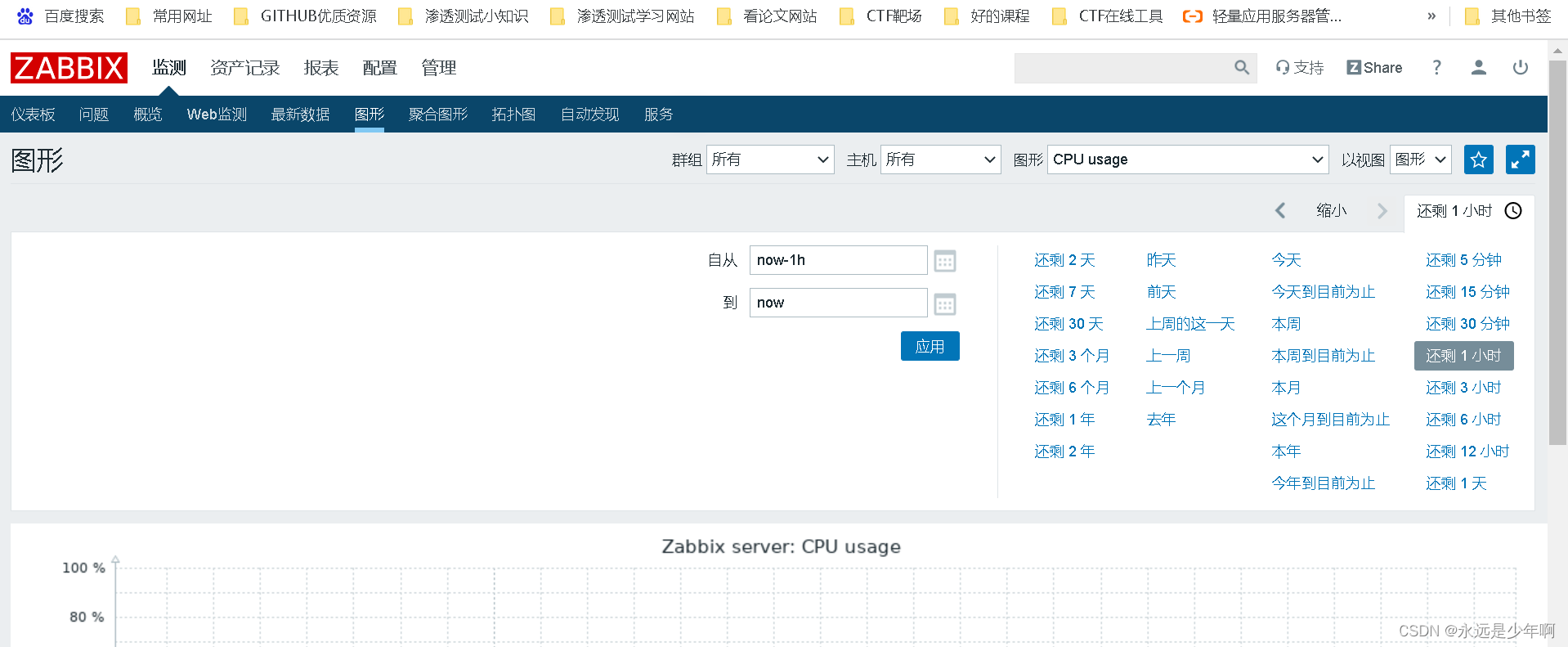Open the 群组 dropdown
Image resolution: width=1568 pixels, height=647 pixels.
(x=770, y=160)
